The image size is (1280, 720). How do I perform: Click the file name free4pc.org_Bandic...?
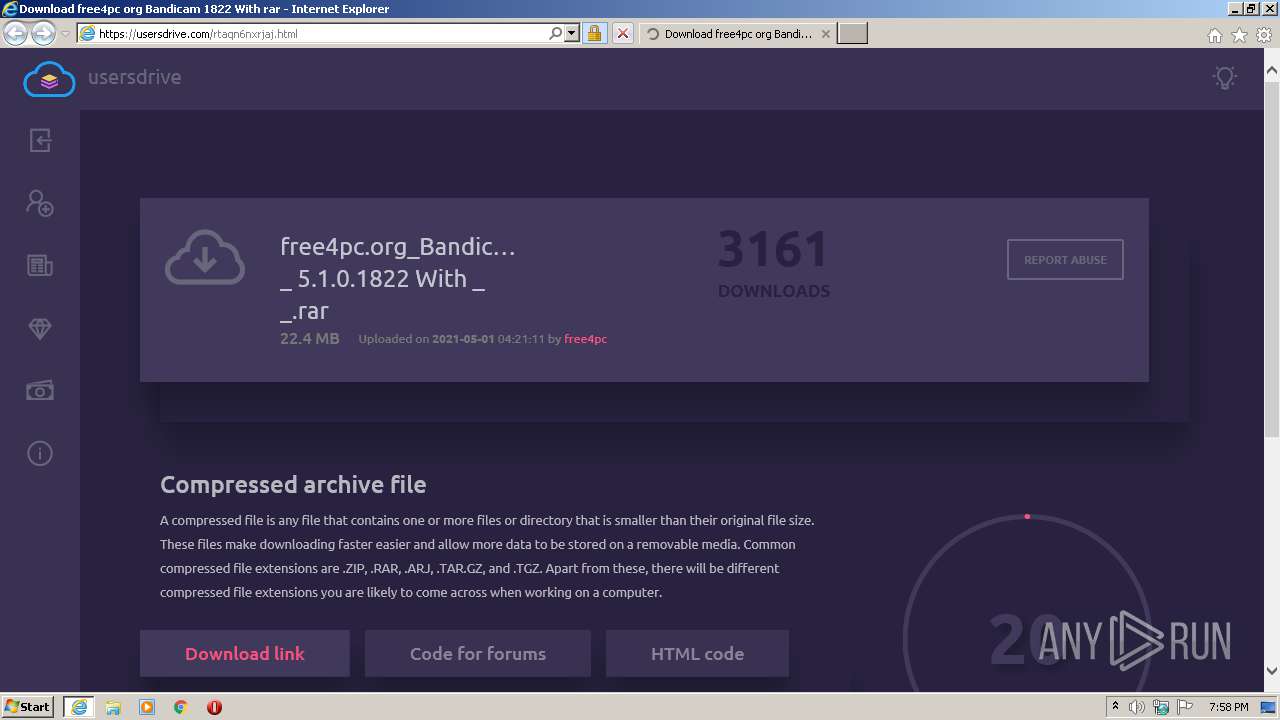[x=398, y=278]
